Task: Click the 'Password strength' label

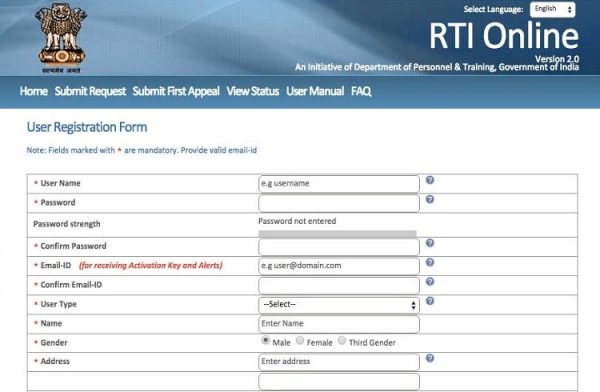Action: point(67,224)
